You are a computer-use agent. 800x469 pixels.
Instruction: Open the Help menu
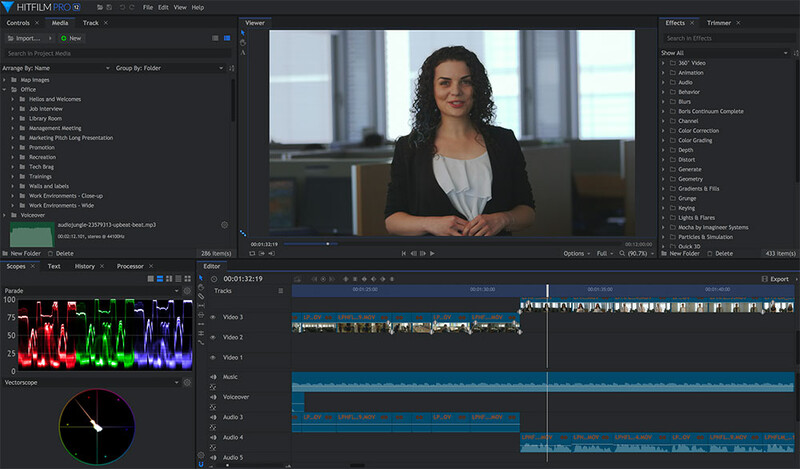click(197, 8)
